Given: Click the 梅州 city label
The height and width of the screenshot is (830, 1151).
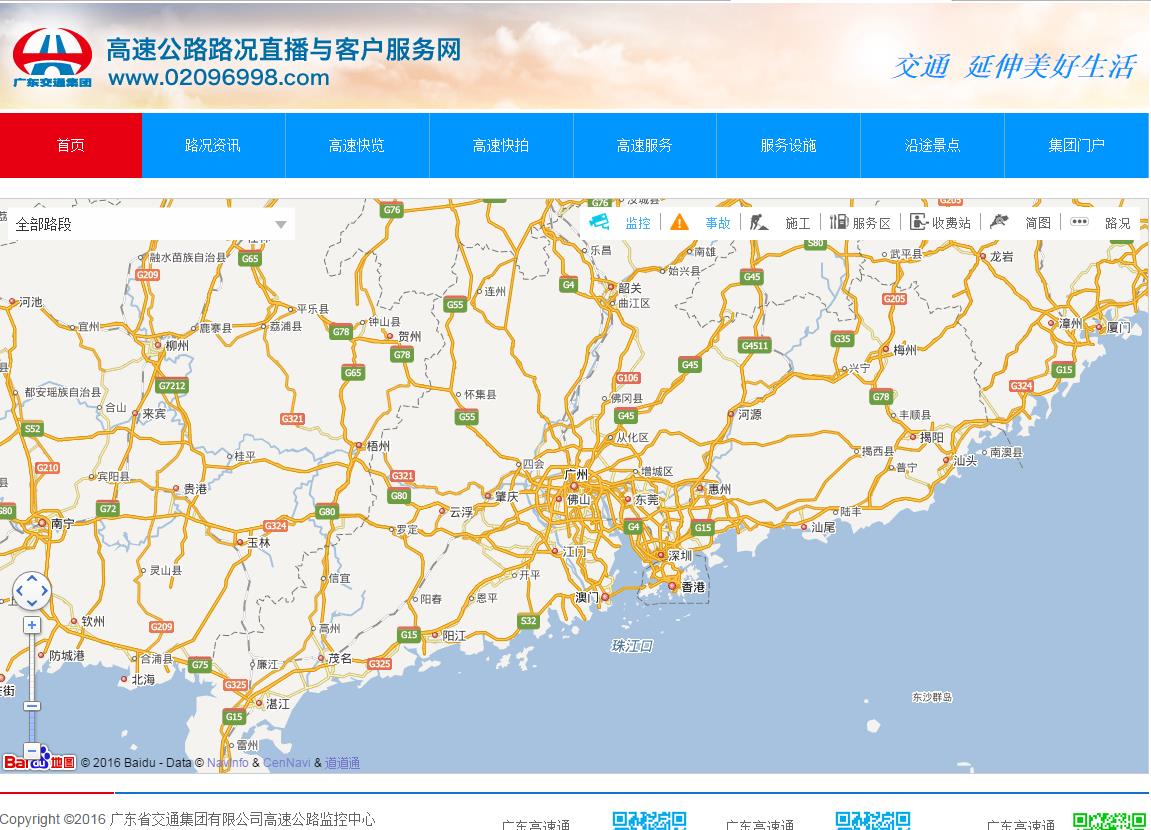Looking at the screenshot, I should pos(905,350).
